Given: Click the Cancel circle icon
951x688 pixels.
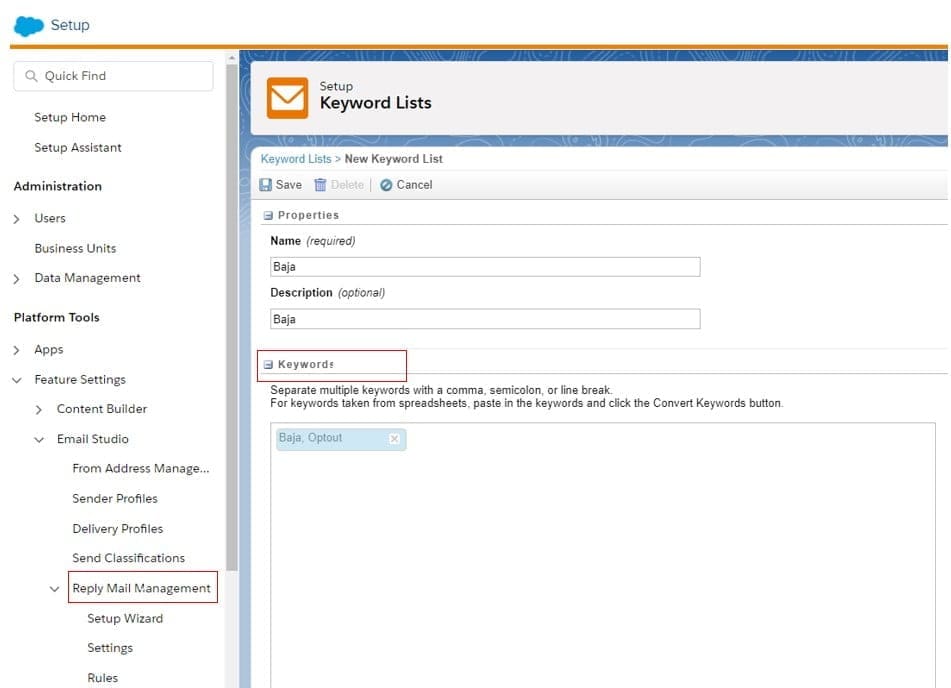Looking at the screenshot, I should pyautogui.click(x=386, y=185).
